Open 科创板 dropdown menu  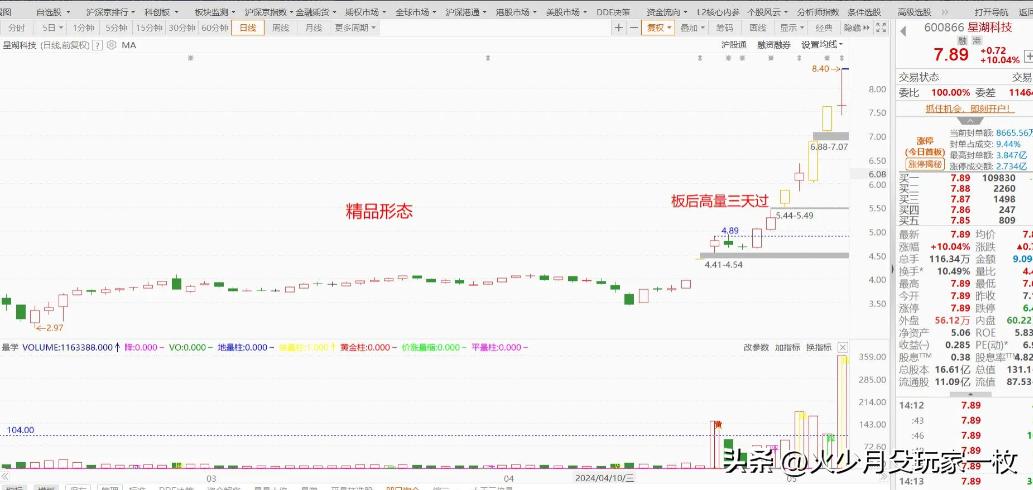[x=162, y=12]
